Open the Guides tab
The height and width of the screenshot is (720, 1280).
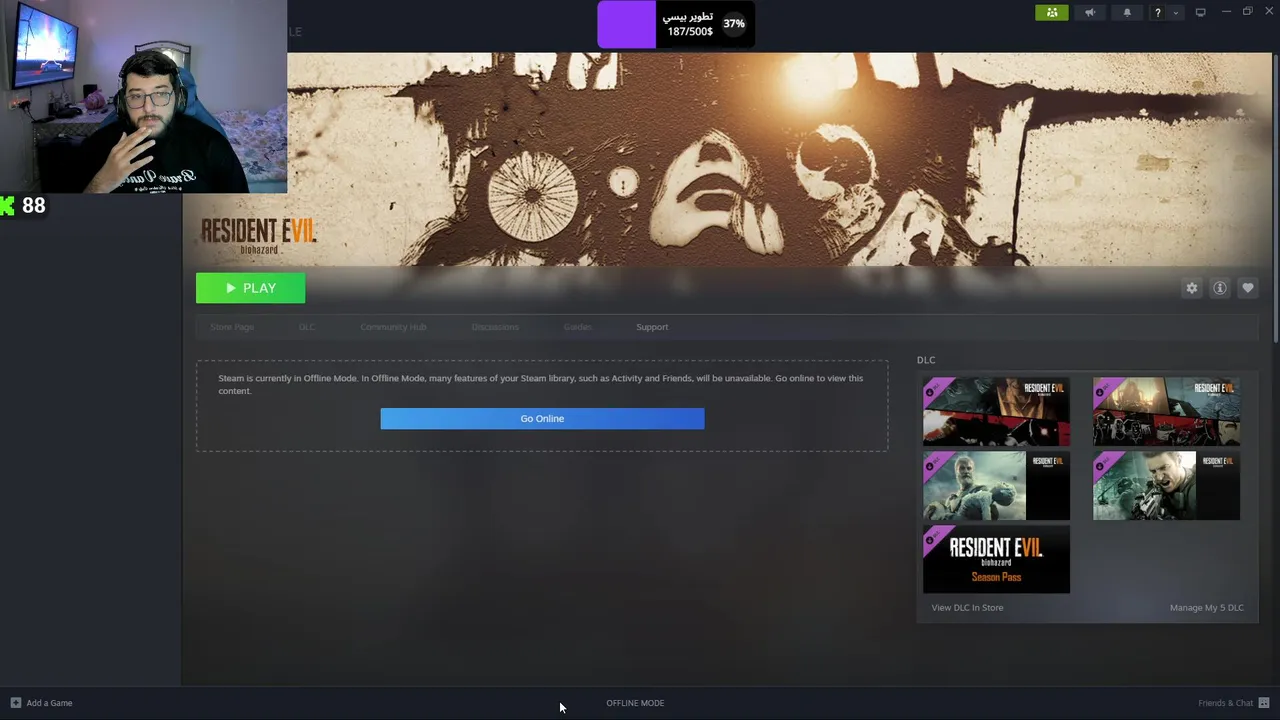(x=577, y=327)
